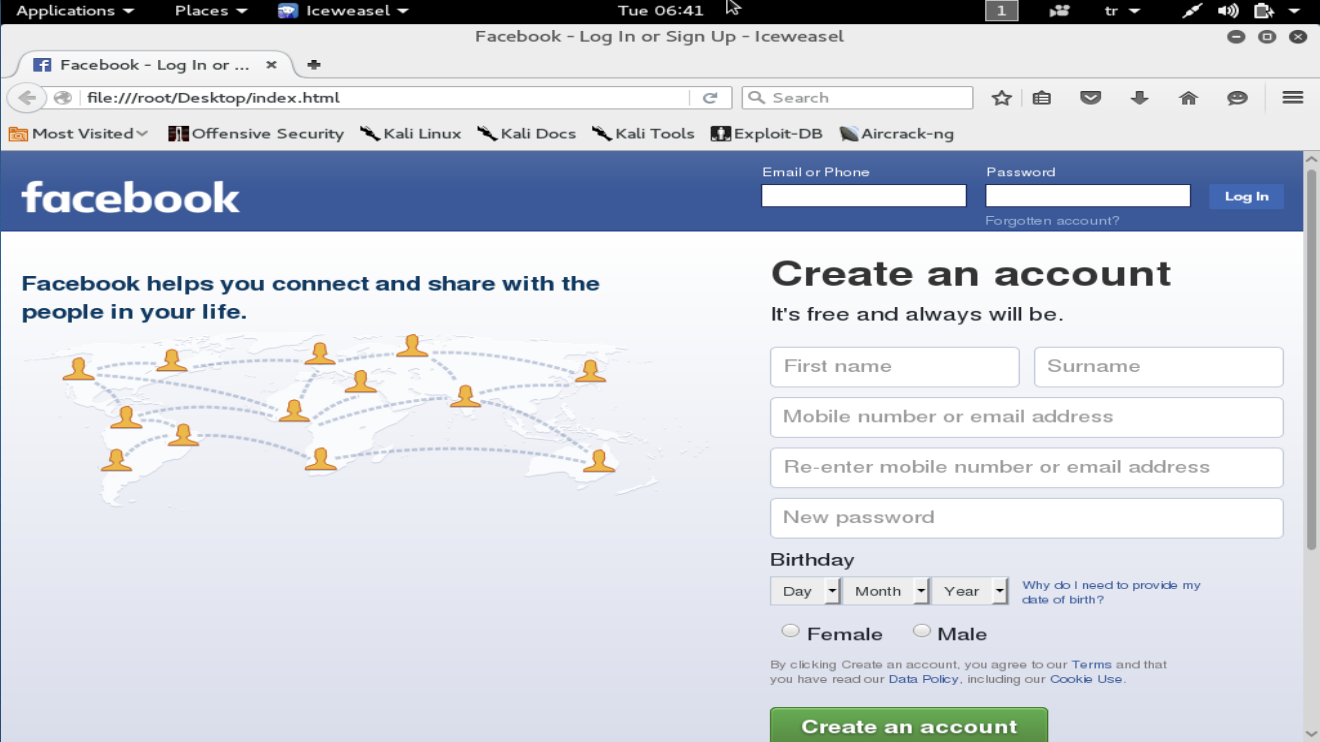1320x742 pixels.
Task: Open the Month dropdown
Action: (x=886, y=591)
